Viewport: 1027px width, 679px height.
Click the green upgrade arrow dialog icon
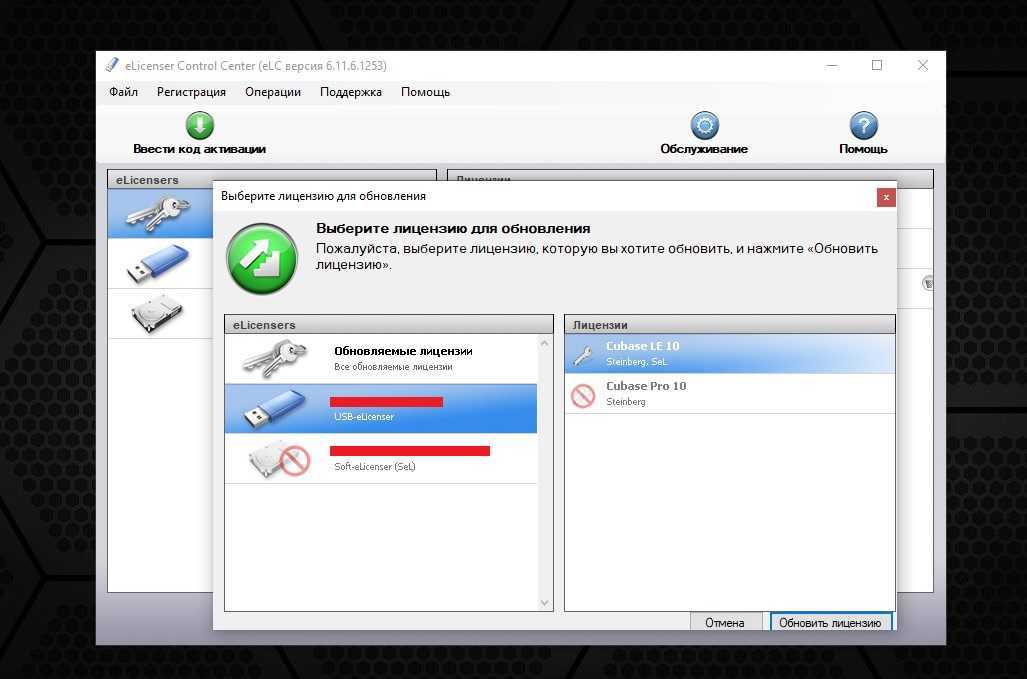pyautogui.click(x=262, y=259)
